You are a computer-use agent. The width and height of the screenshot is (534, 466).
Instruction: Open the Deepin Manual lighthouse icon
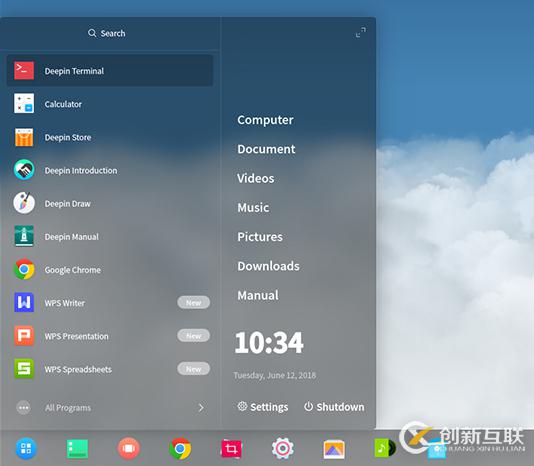24,236
